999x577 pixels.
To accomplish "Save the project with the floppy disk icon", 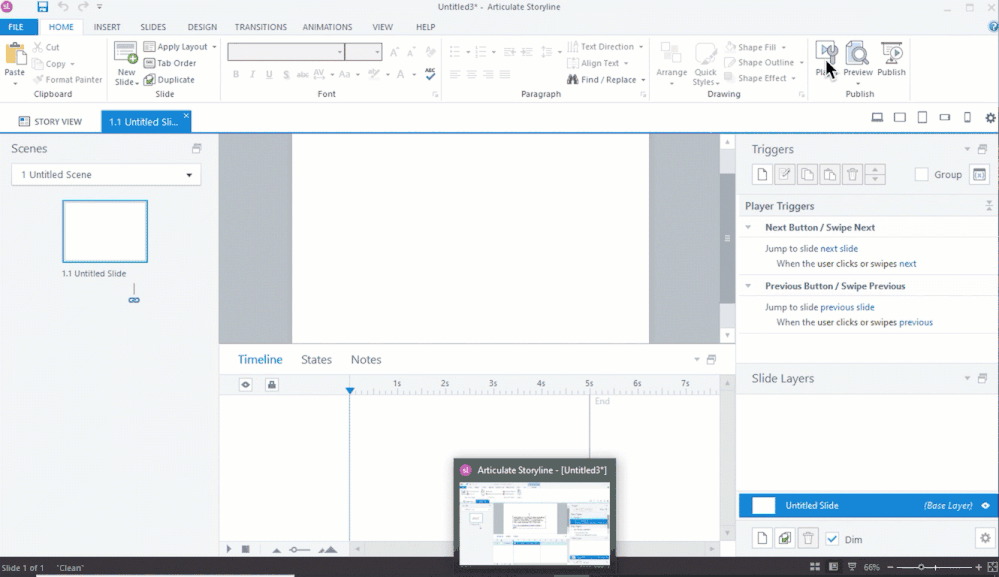I will coord(42,7).
